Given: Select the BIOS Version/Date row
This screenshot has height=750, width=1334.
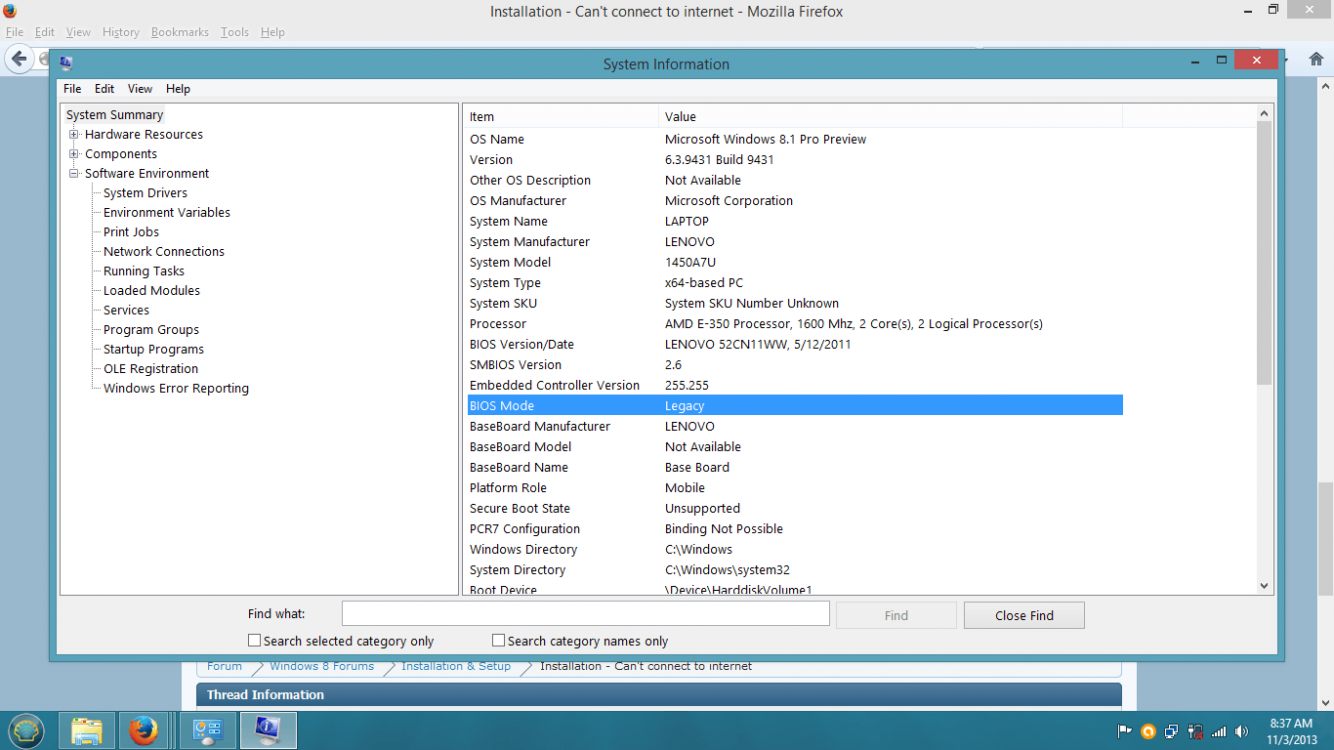Looking at the screenshot, I should coord(795,344).
